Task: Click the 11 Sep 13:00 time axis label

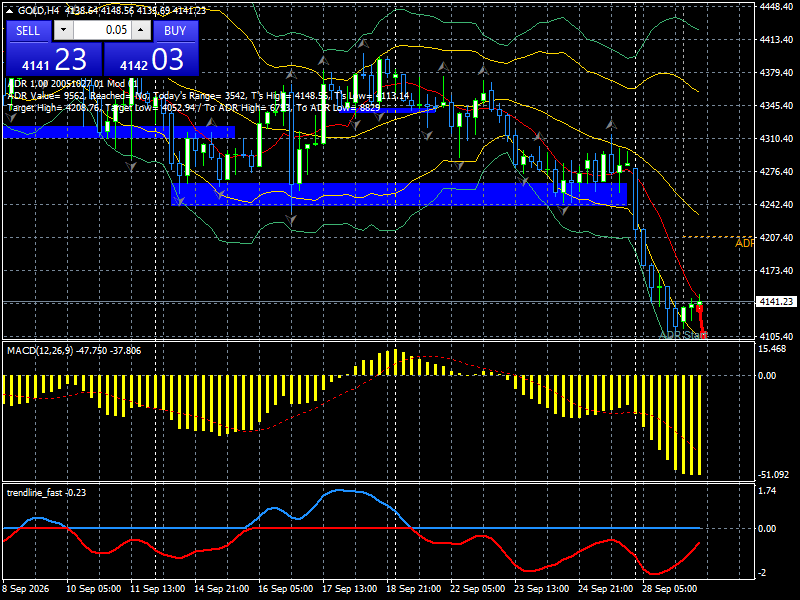Action: pos(158,589)
